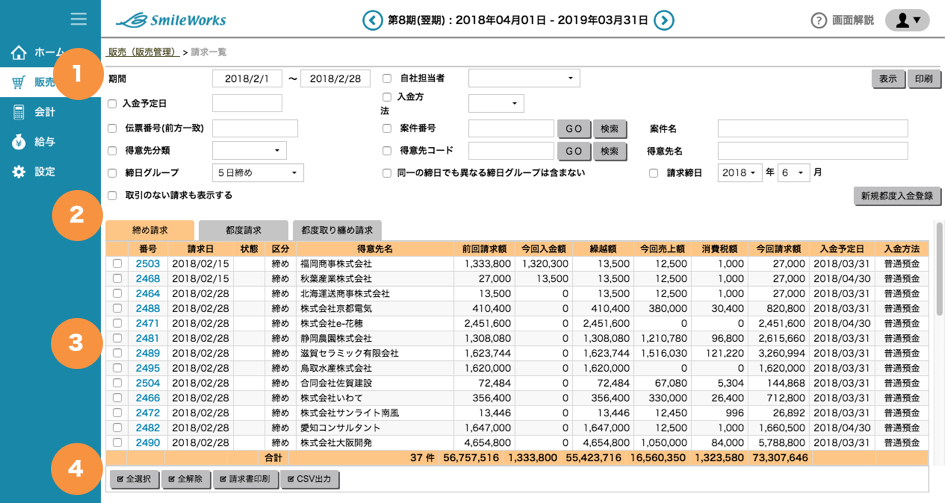Click the 給与 money bag icon
Image resolution: width=945 pixels, height=503 pixels.
(x=19, y=142)
